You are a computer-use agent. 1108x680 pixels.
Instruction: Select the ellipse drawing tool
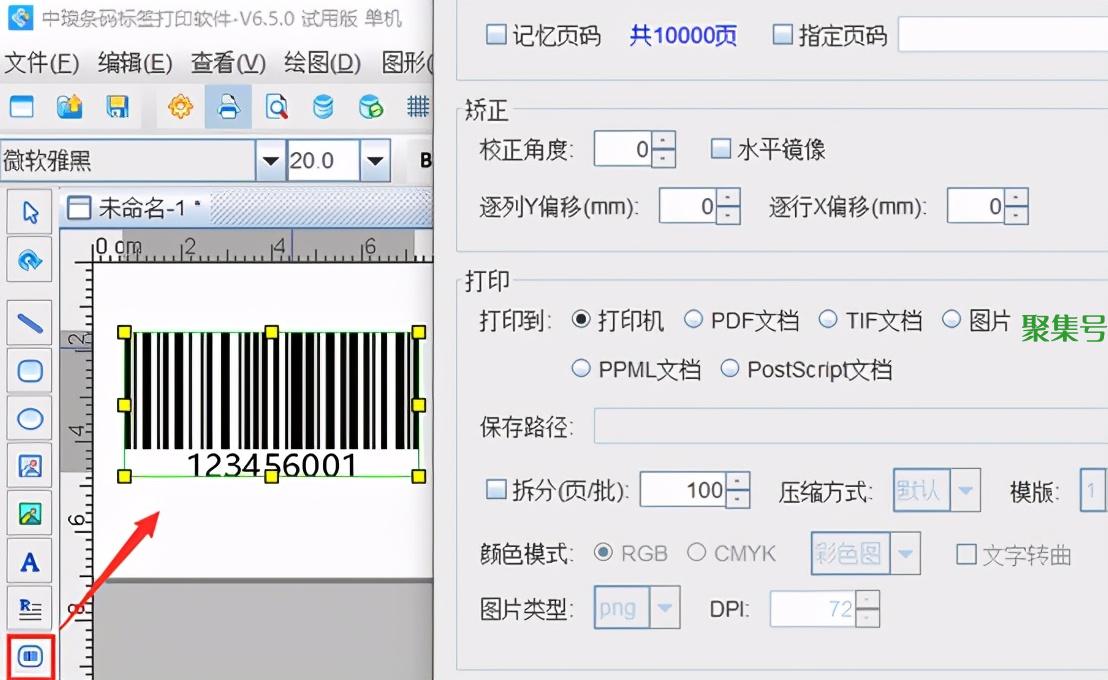(29, 420)
